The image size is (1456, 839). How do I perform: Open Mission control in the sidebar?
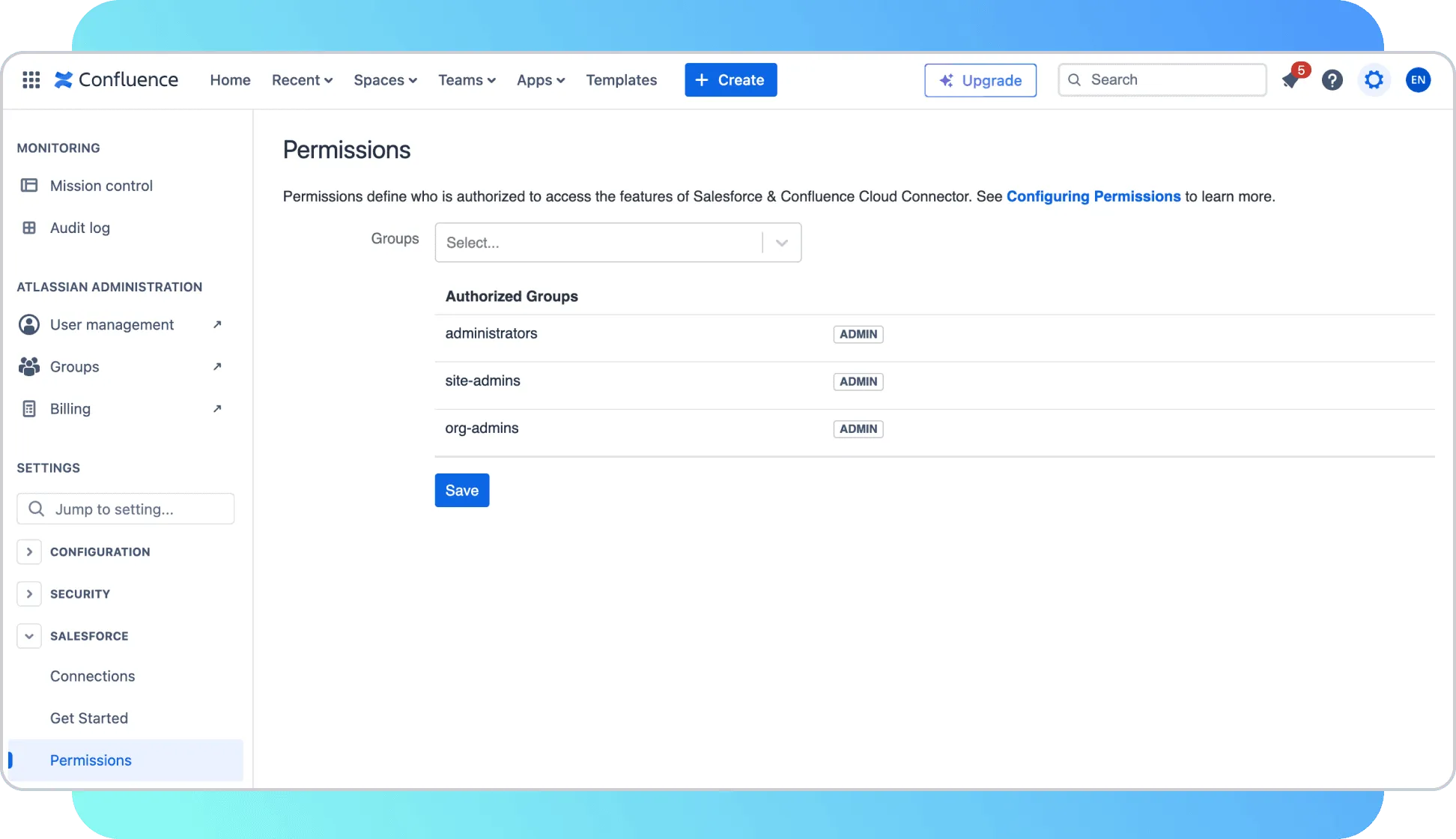point(101,186)
